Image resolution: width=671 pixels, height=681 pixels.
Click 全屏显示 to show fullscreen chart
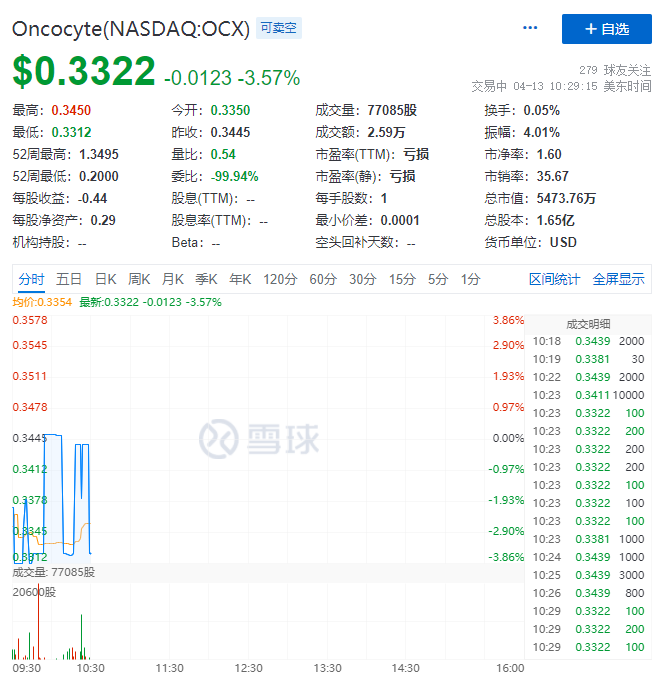click(x=618, y=279)
